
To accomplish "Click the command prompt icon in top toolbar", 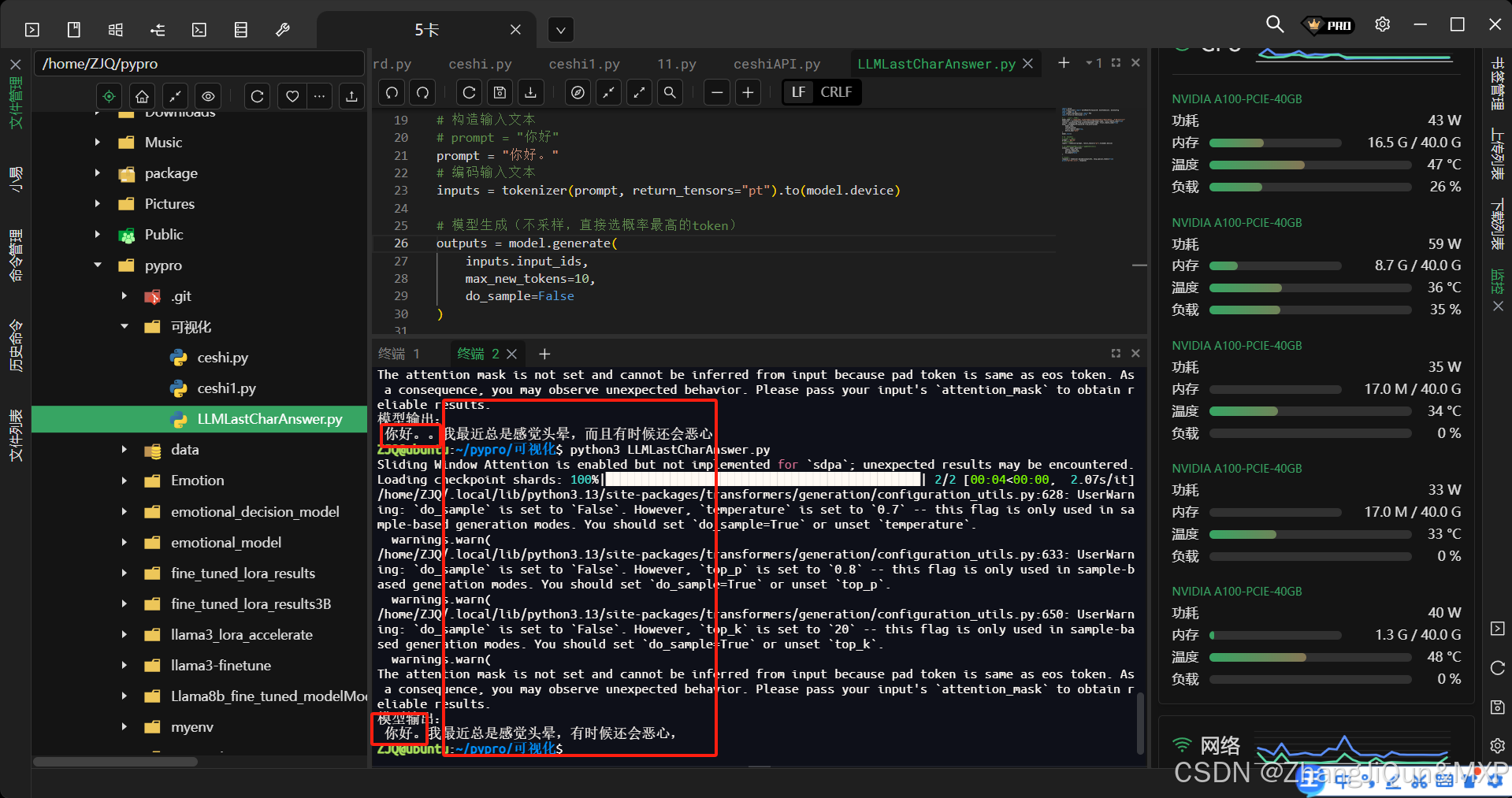I will [x=199, y=30].
